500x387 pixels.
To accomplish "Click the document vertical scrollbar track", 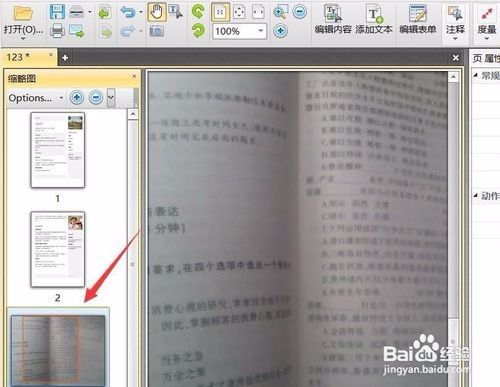I will tap(453, 200).
